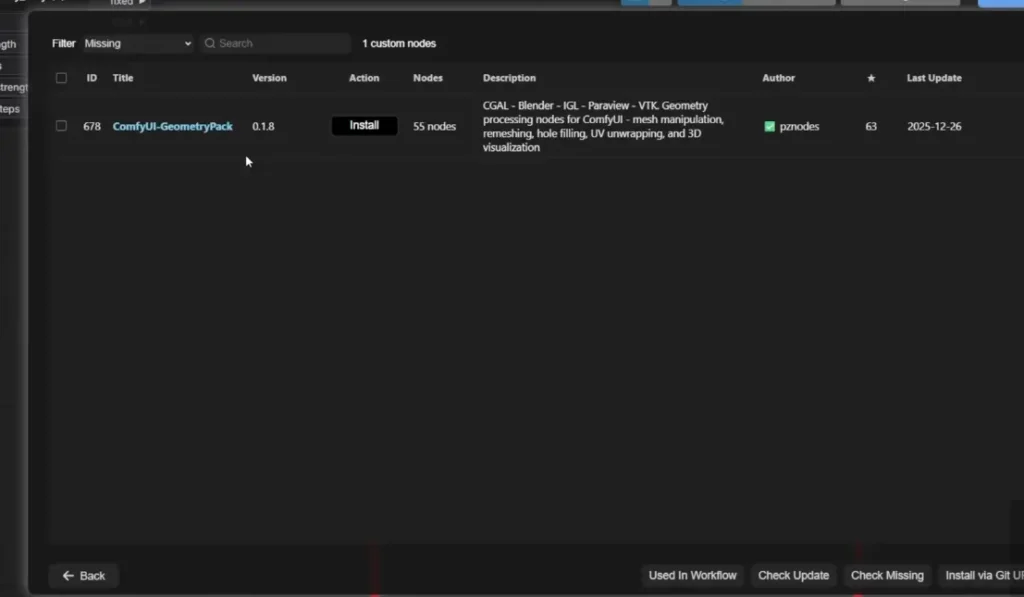Open the Filter dropdown showing Missing
Viewport: 1024px width, 597px height.
click(138, 44)
